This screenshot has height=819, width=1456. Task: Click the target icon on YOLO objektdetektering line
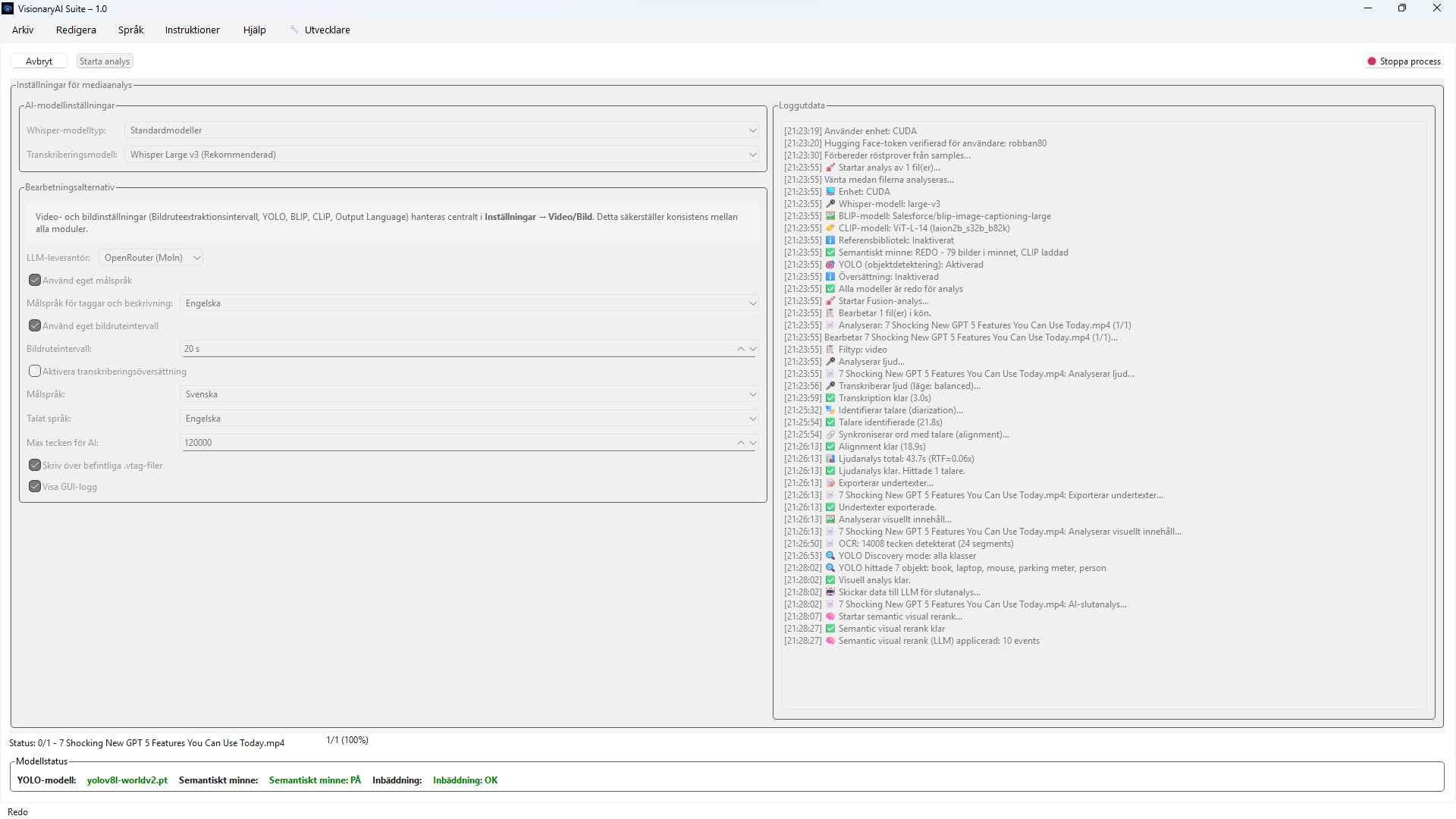[x=830, y=265]
